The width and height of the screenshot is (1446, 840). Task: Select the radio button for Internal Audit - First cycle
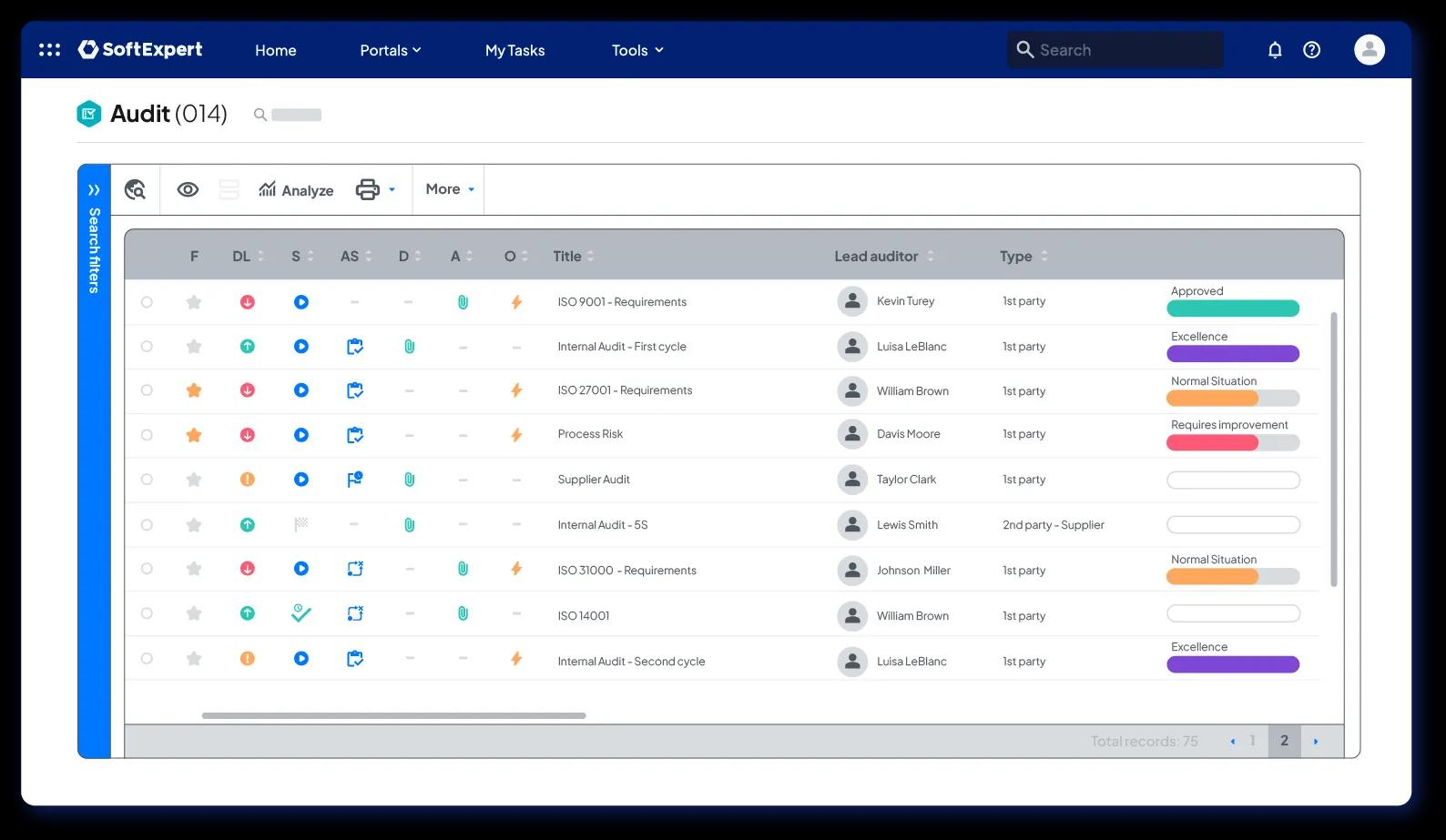tap(147, 347)
